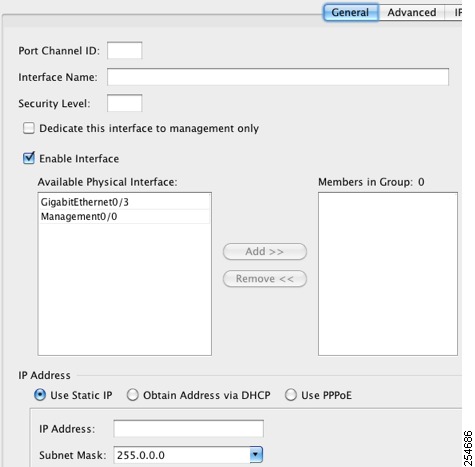Click the Subnet Mask 255.0.0.0 combo box
475x467 pixels.
coord(188,455)
